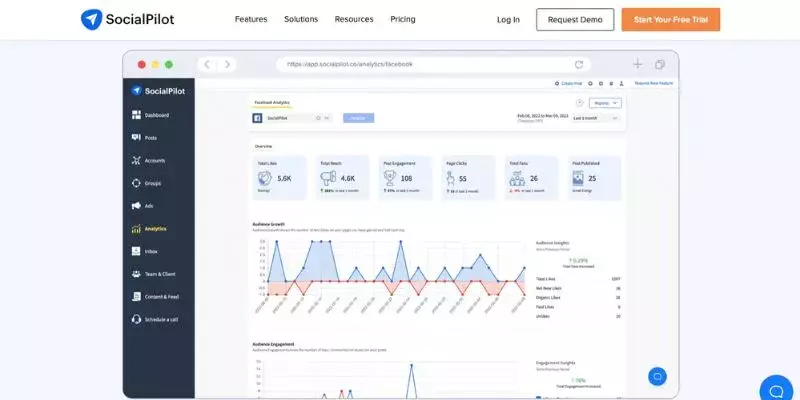
Task: Select the Facebook Analytics tab
Action: pos(272,103)
